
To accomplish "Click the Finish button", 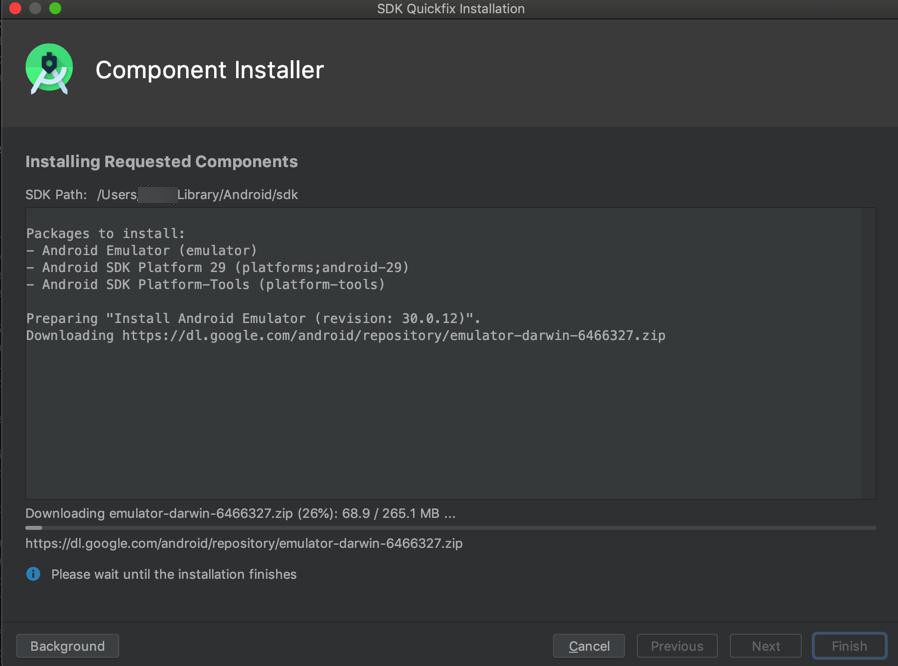I will tap(849, 646).
